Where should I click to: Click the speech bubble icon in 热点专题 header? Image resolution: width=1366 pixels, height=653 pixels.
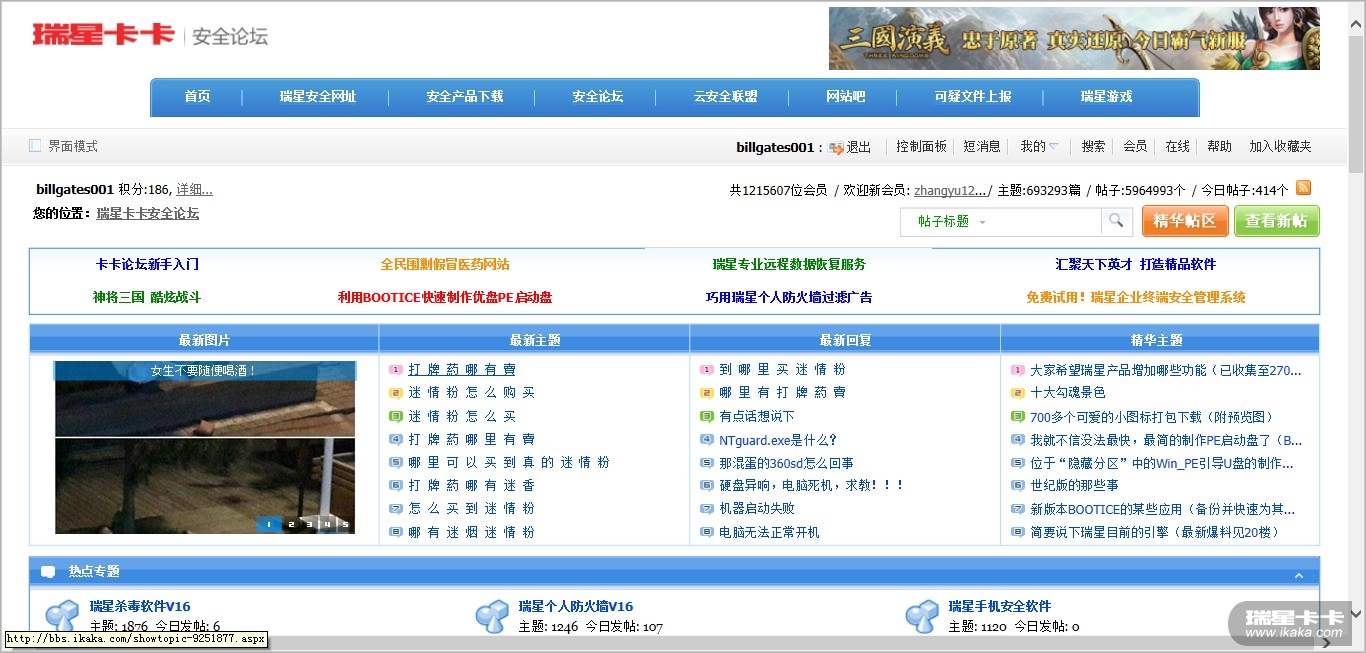[x=48, y=572]
